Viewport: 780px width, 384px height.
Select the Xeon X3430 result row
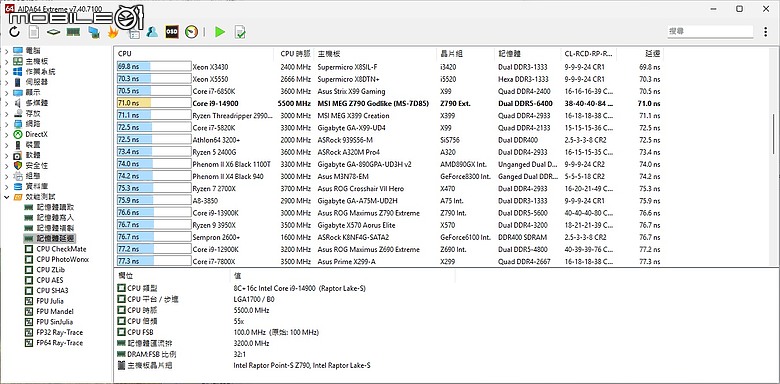coord(389,67)
